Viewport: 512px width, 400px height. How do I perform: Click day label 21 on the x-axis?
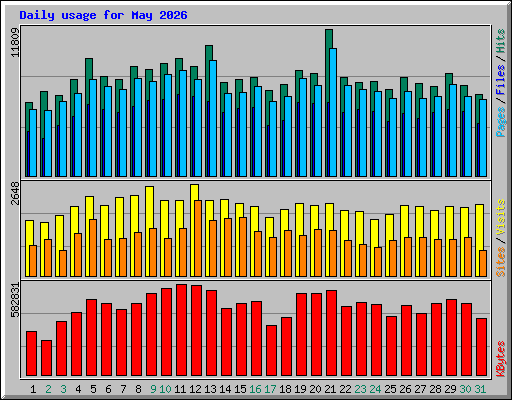tap(330, 389)
